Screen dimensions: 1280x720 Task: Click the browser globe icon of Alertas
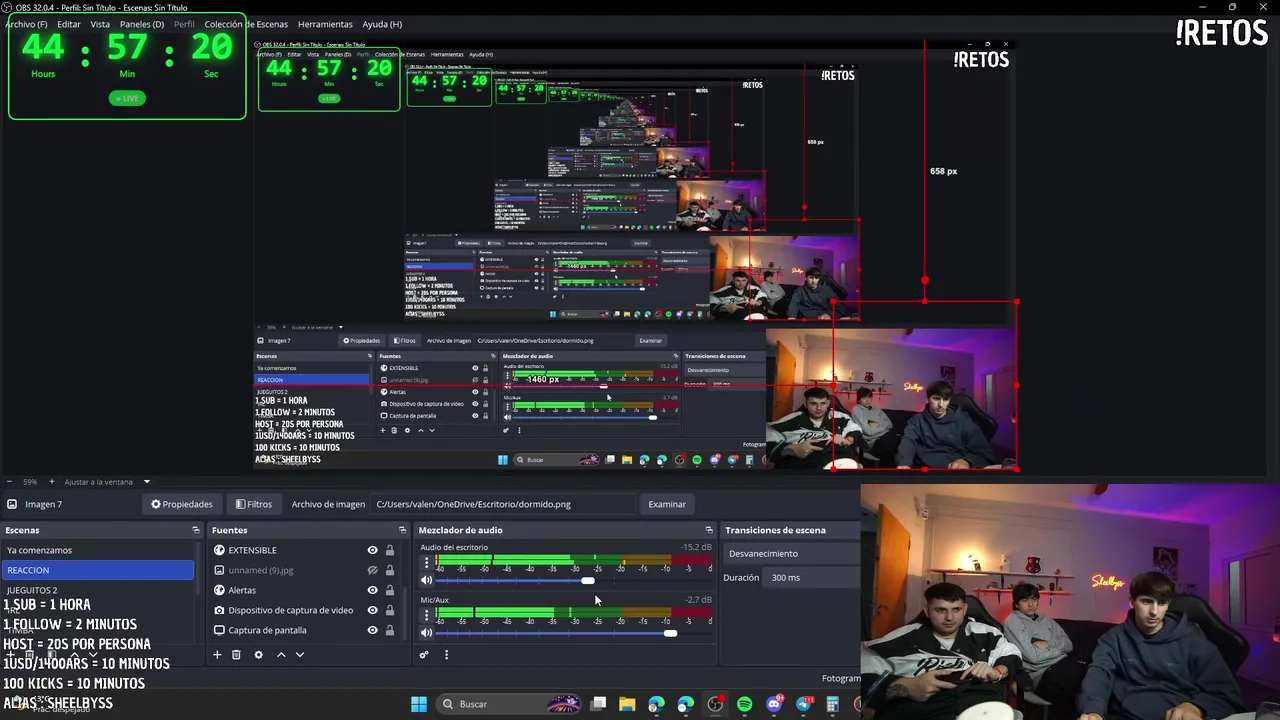tap(219, 590)
